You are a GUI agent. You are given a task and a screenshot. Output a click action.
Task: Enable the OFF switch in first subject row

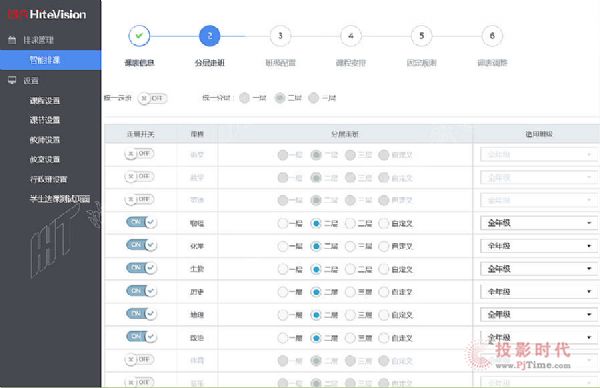click(139, 154)
